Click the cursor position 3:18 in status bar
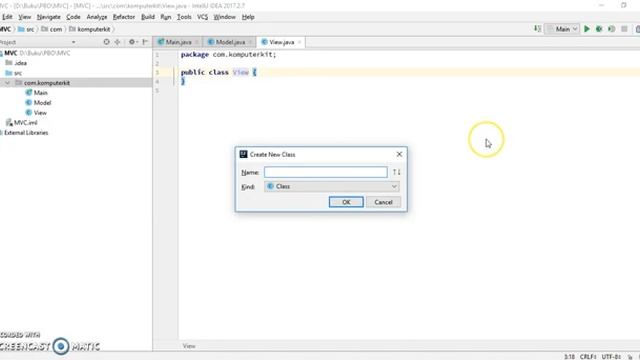Viewport: 640px width, 360px height. coord(569,356)
